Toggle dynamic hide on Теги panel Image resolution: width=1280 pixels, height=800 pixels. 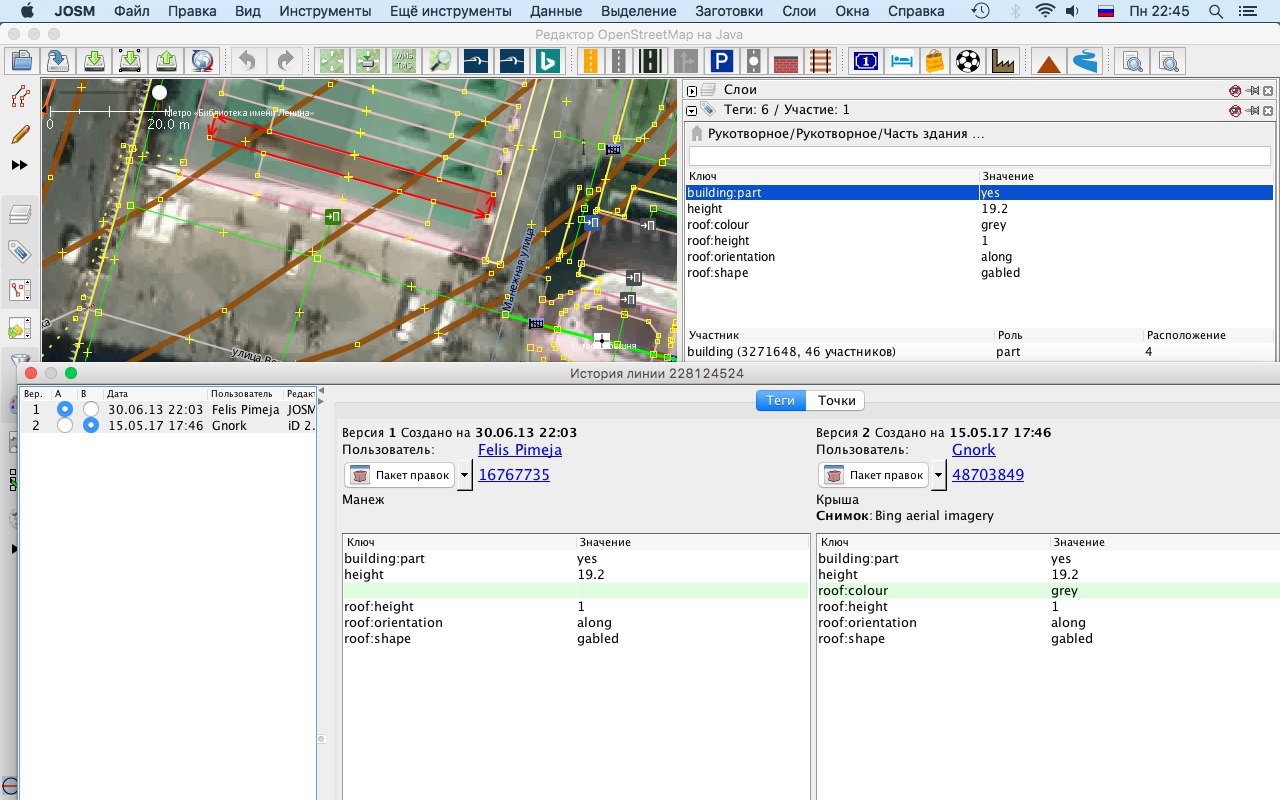pyautogui.click(x=1235, y=110)
